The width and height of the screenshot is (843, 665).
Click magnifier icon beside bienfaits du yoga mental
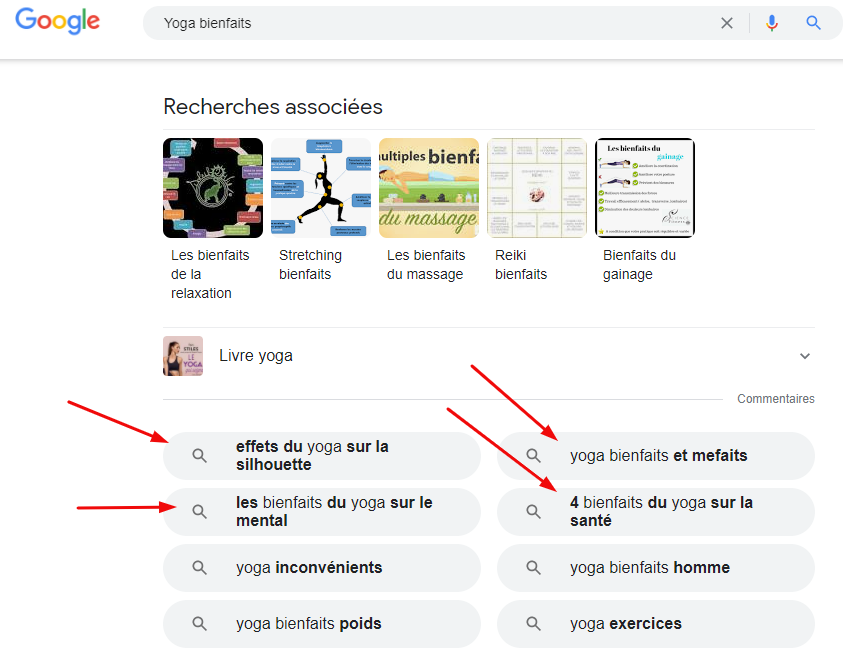pos(199,512)
